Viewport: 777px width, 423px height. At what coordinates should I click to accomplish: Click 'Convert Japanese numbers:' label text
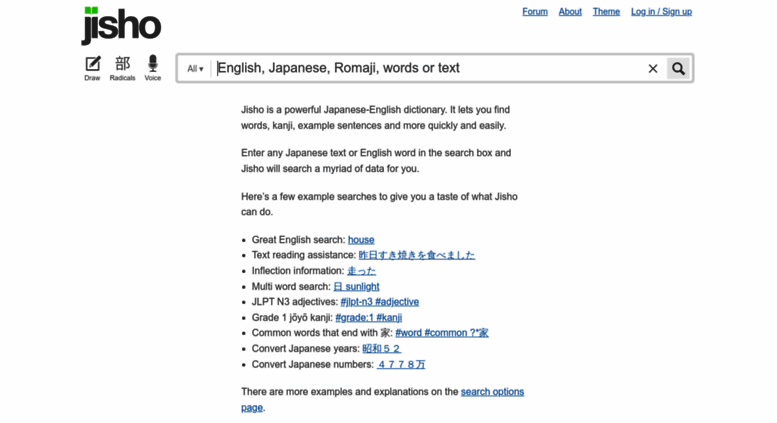point(313,365)
